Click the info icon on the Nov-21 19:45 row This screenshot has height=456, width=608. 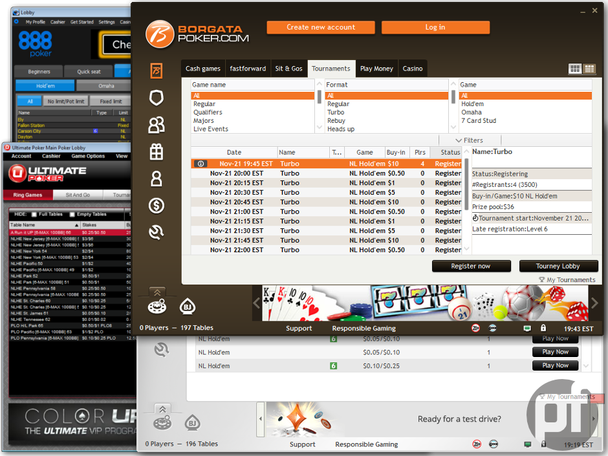tap(201, 164)
